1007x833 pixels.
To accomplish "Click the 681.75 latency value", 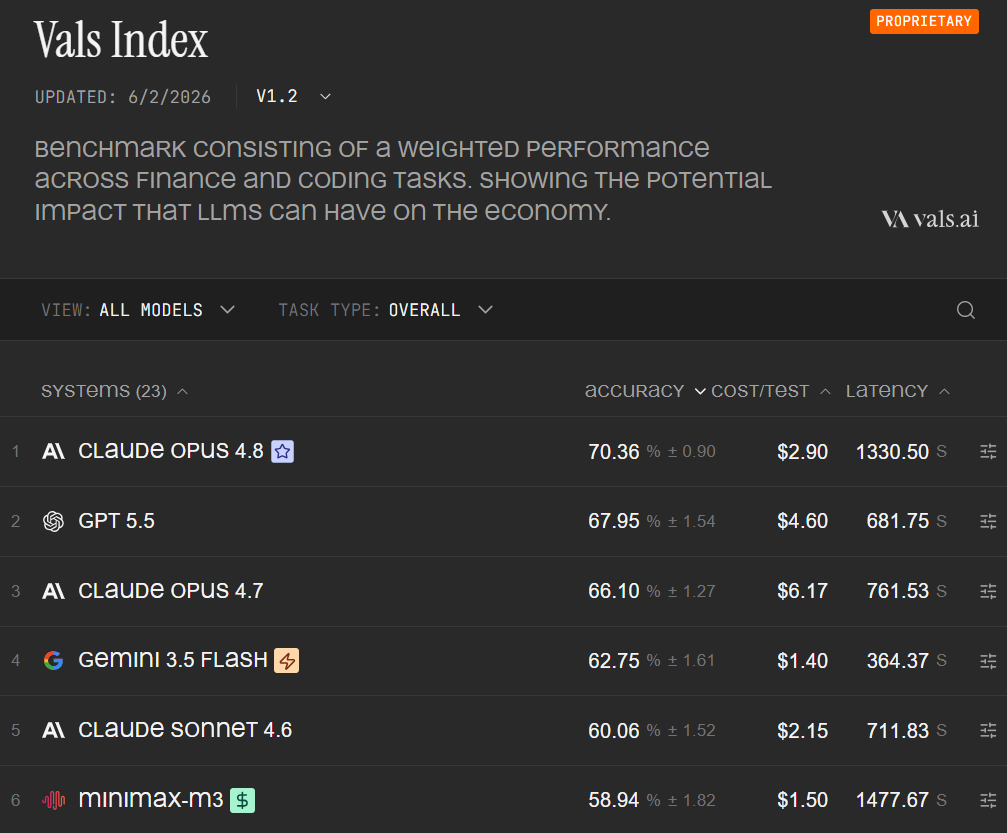I will coord(898,521).
